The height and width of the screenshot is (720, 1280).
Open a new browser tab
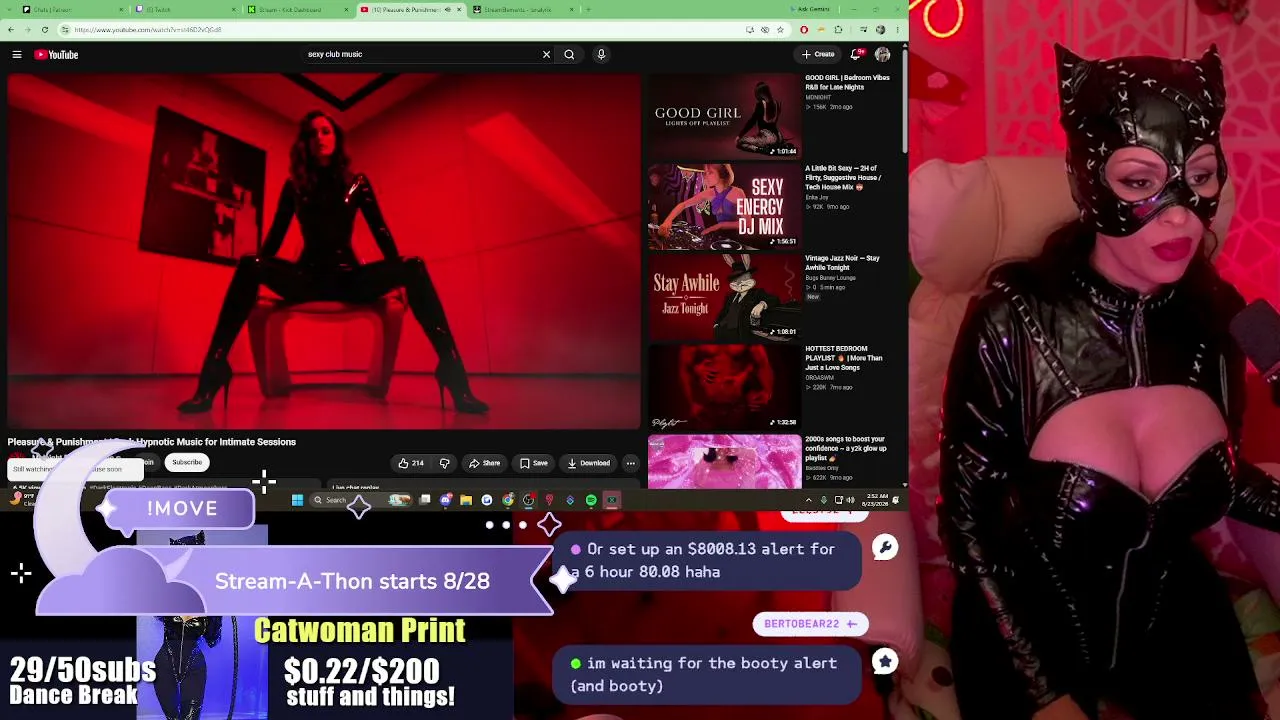pos(588,10)
